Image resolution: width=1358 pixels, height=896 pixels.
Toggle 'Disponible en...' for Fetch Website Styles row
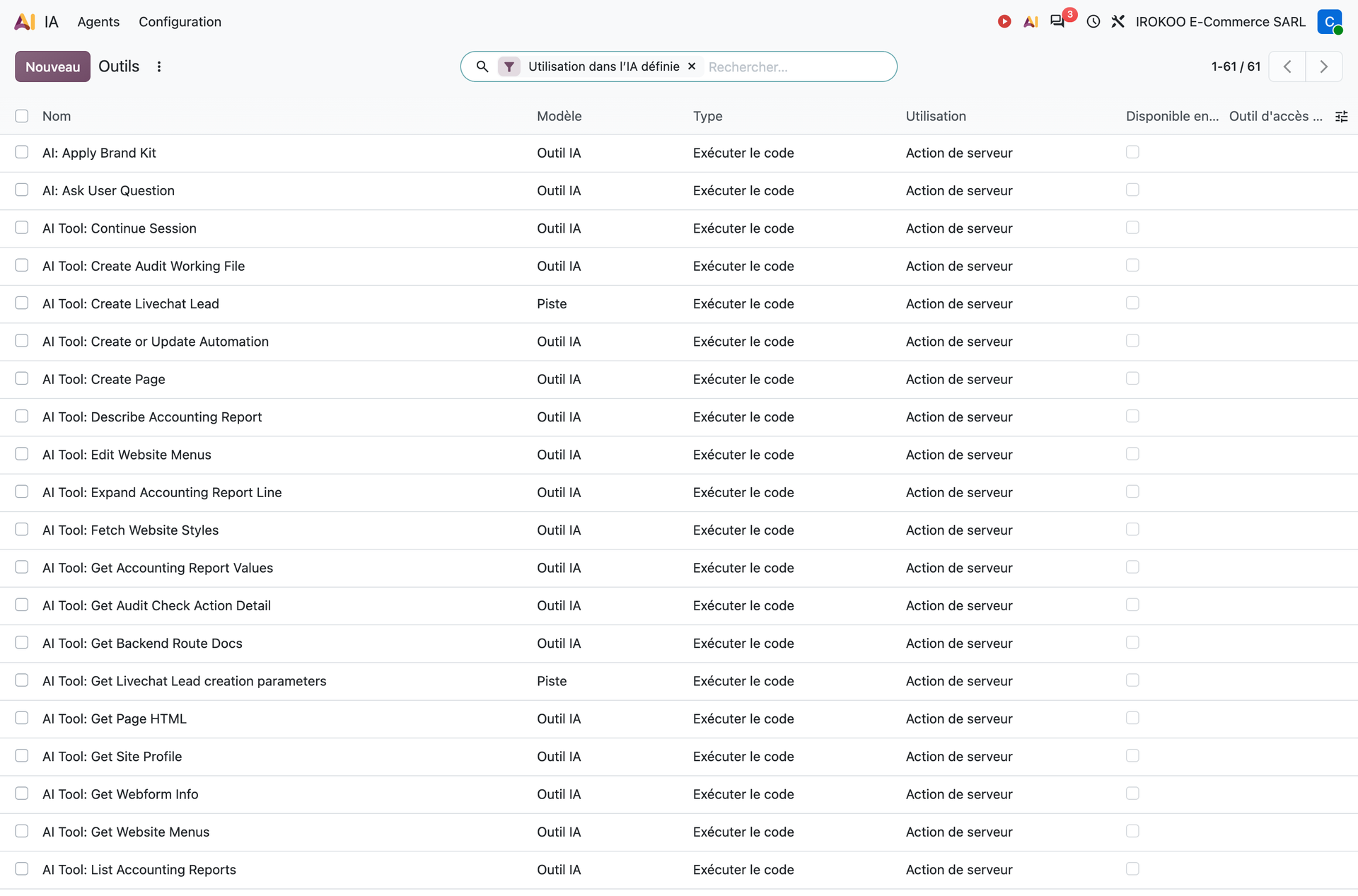point(1132,529)
